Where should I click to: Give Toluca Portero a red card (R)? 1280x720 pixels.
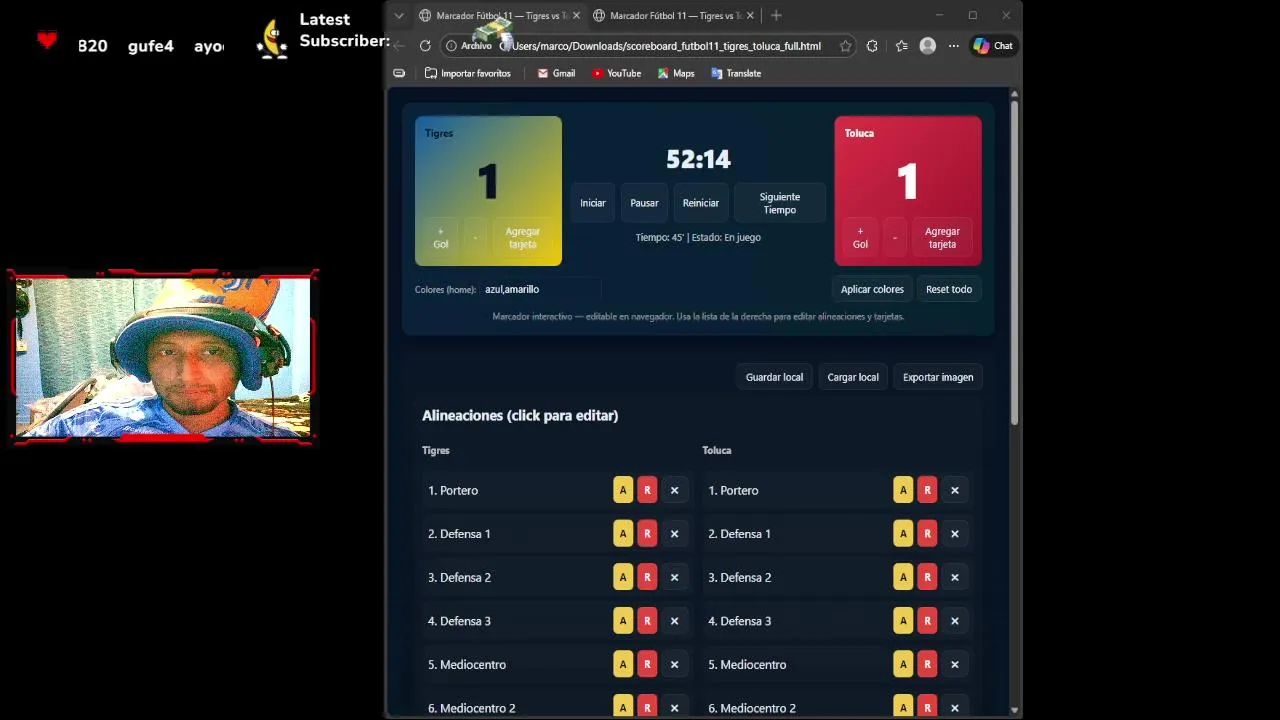(927, 490)
